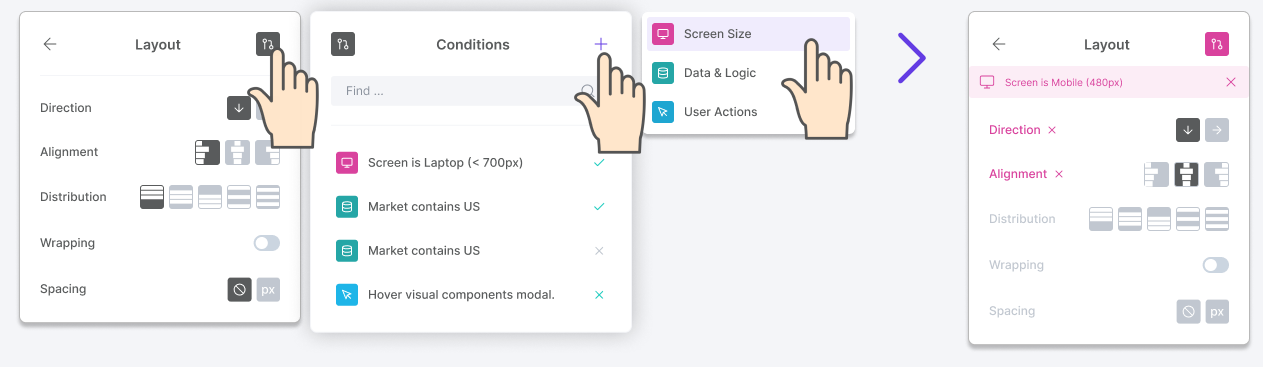Go back using arrow in left Layout panel
Viewport: 1263px width, 367px height.
[x=50, y=44]
